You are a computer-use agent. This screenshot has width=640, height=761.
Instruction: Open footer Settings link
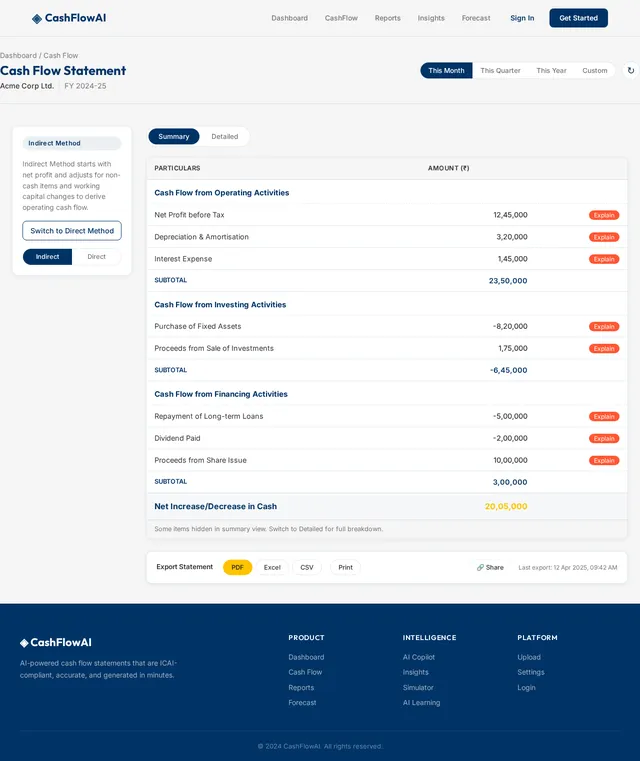pos(531,672)
